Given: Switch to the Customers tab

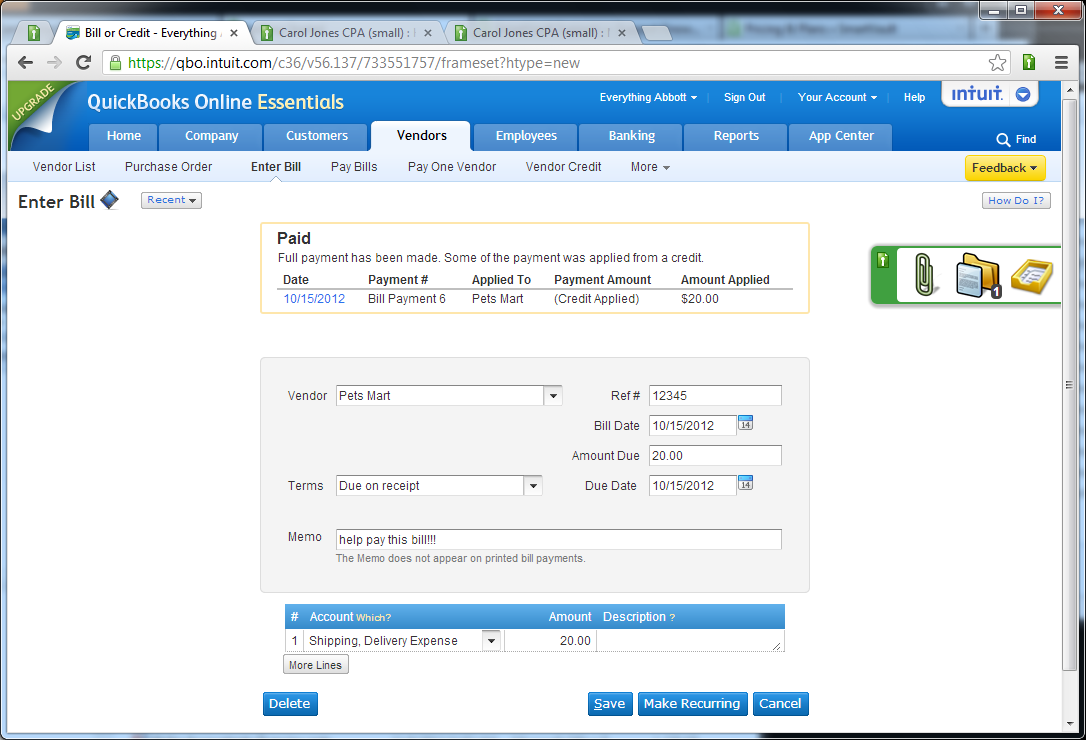Looking at the screenshot, I should 317,136.
